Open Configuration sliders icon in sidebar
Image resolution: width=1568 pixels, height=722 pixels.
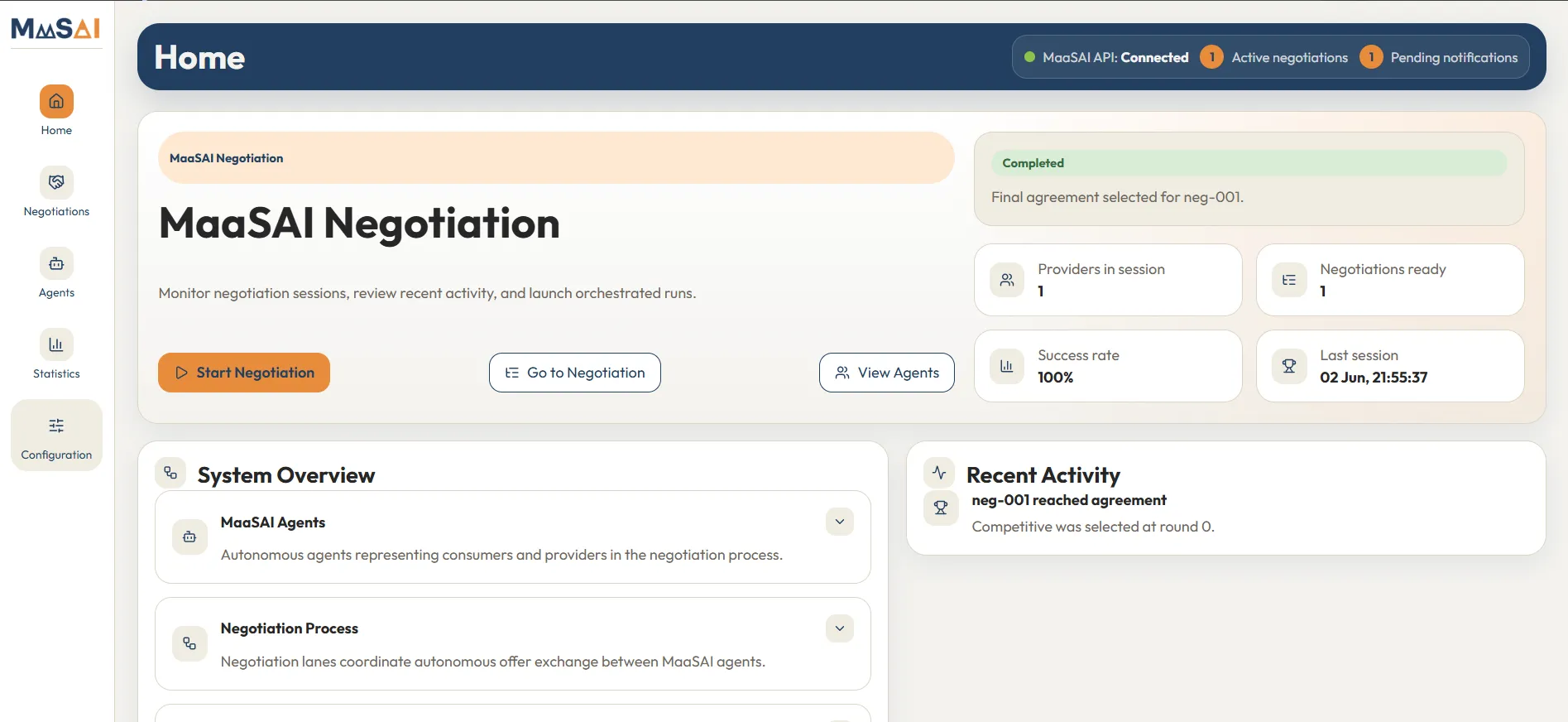(56, 426)
